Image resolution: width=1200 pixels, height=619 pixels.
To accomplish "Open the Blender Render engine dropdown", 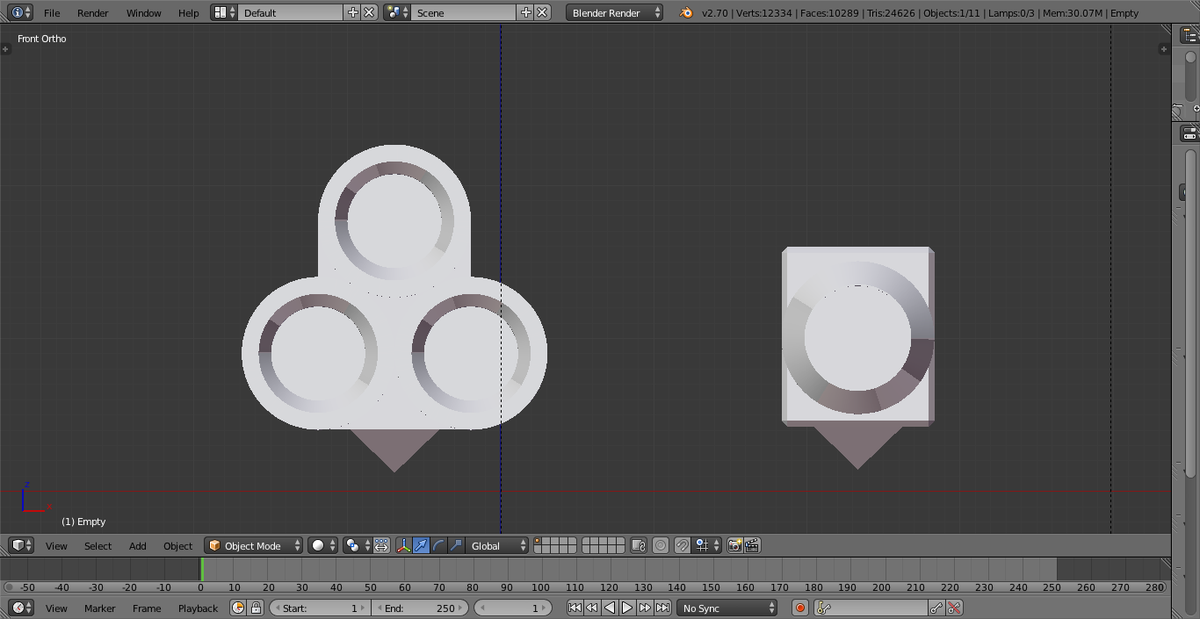I will pyautogui.click(x=615, y=13).
